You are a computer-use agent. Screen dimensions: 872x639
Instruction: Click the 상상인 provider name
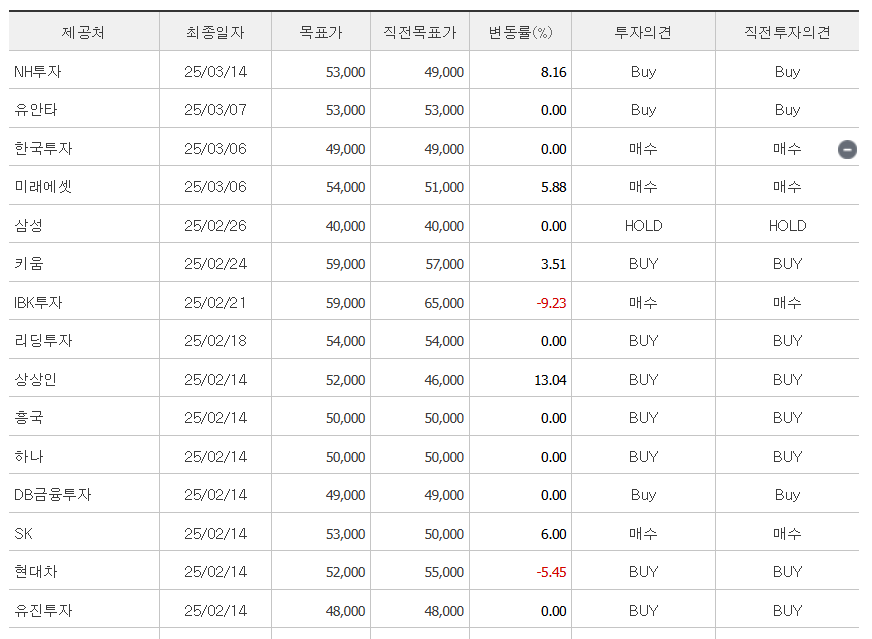pyautogui.click(x=36, y=379)
